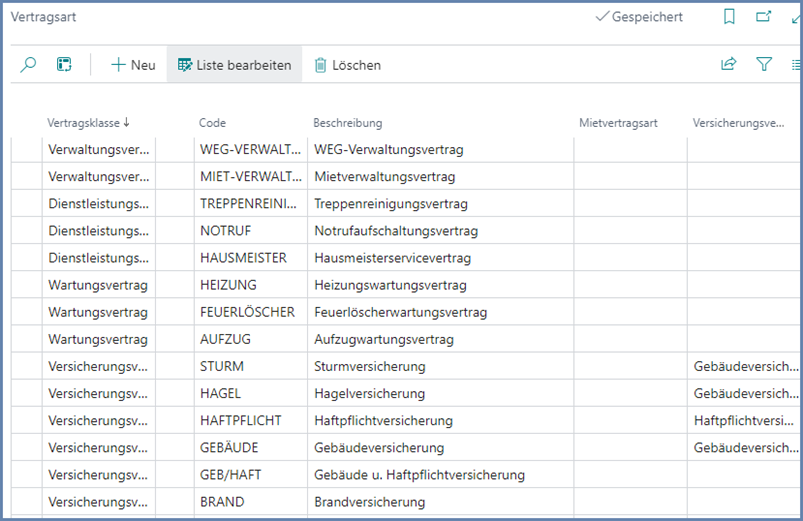The image size is (803, 521).
Task: Click the FEUERLÖSCHER code cell
Action: [247, 312]
